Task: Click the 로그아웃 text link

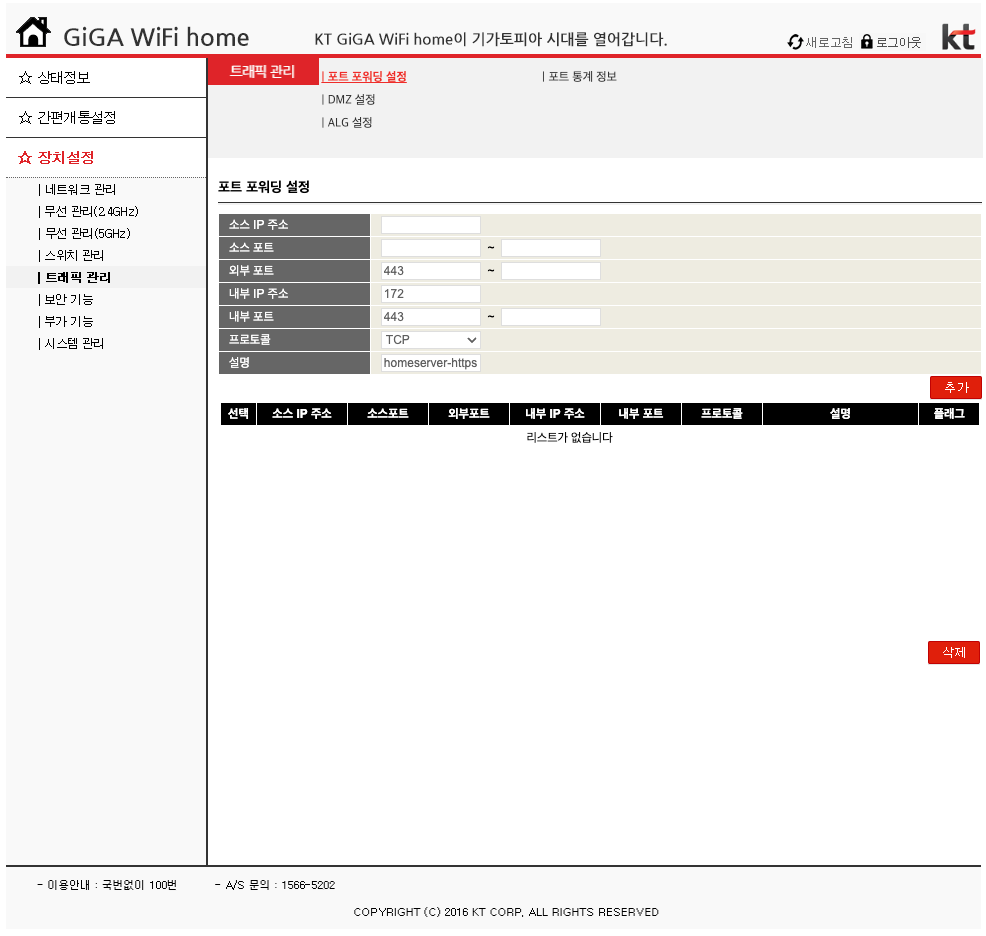Action: point(899,42)
